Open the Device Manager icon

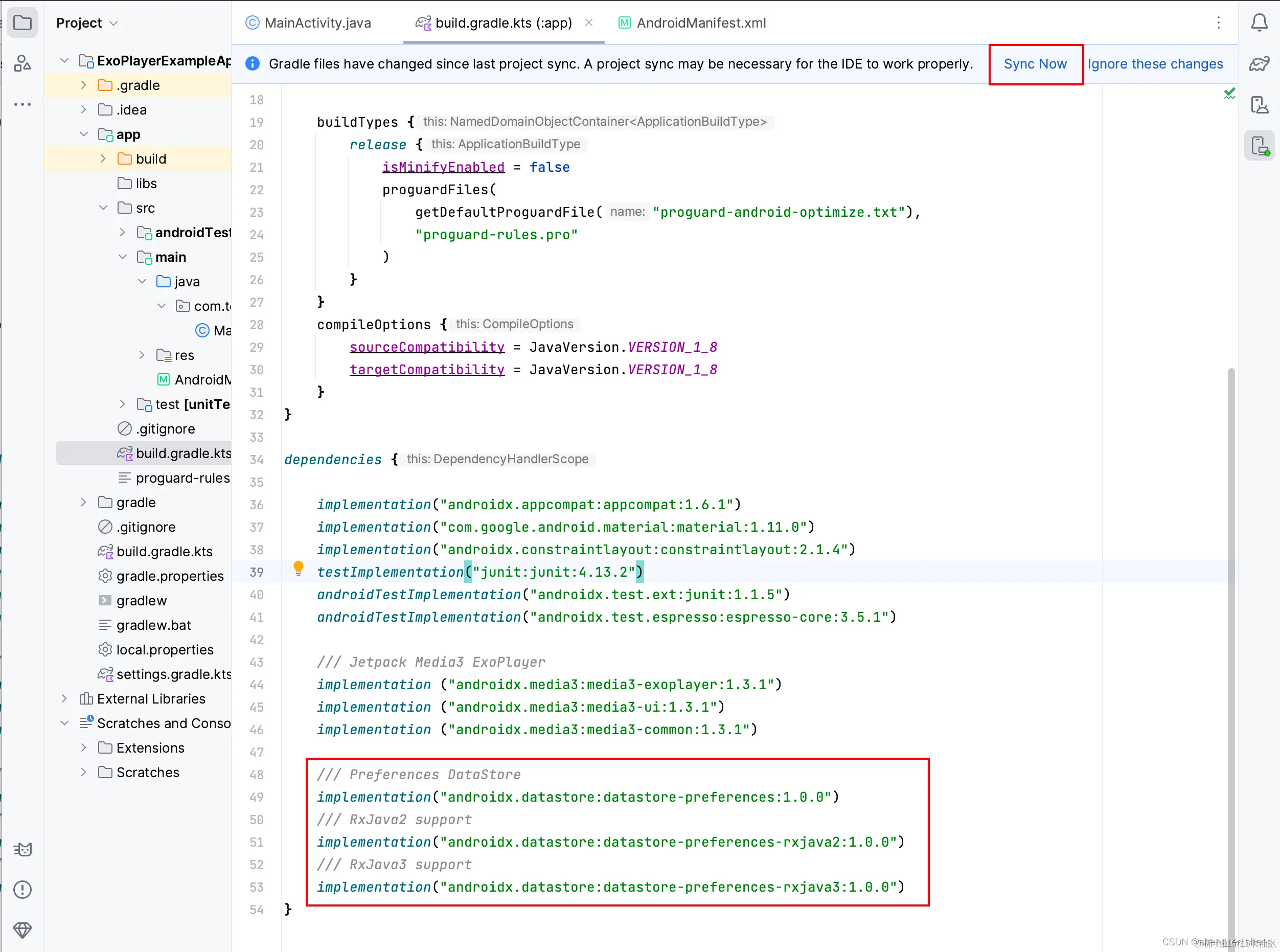[1259, 105]
